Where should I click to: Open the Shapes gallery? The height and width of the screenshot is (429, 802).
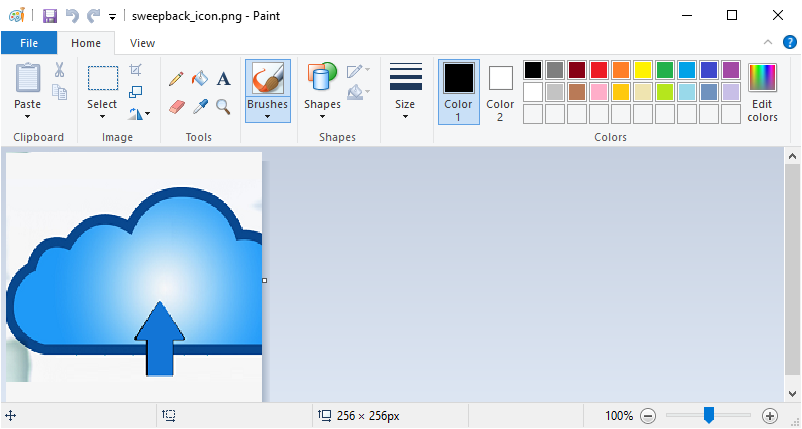322,78
